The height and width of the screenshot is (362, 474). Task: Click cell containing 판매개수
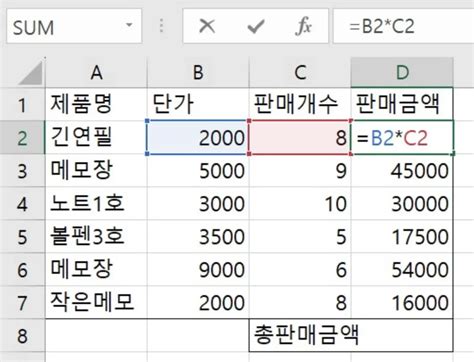point(300,105)
